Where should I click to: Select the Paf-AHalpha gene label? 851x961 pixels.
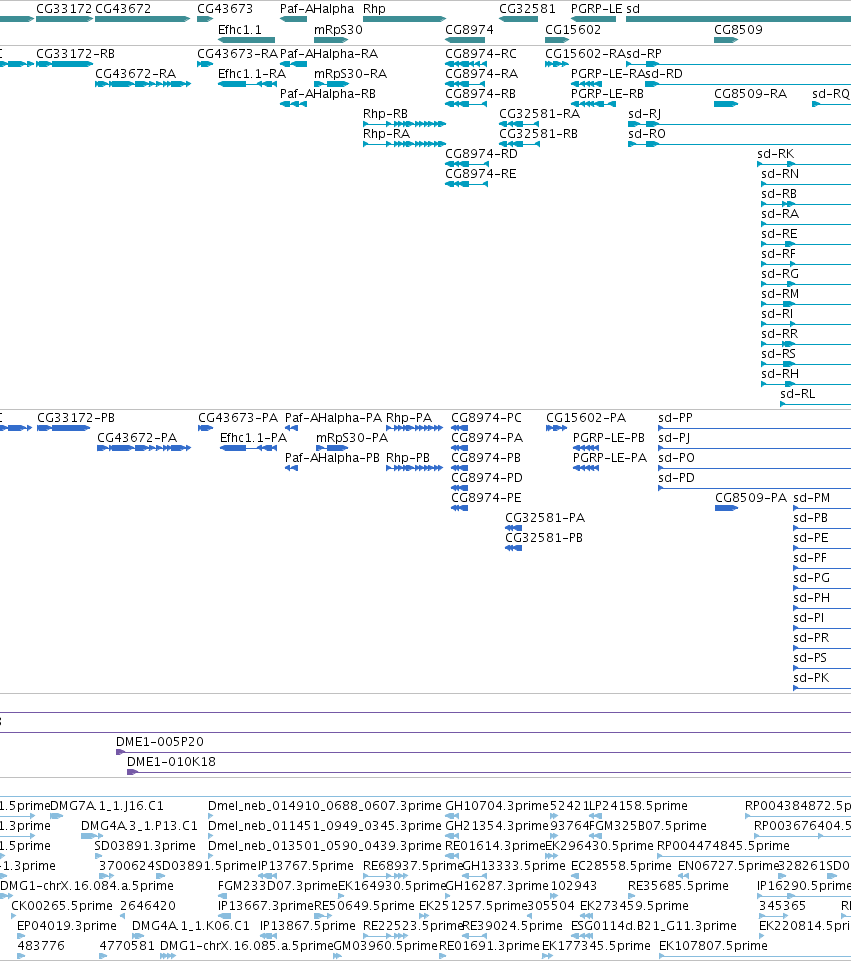[317, 9]
